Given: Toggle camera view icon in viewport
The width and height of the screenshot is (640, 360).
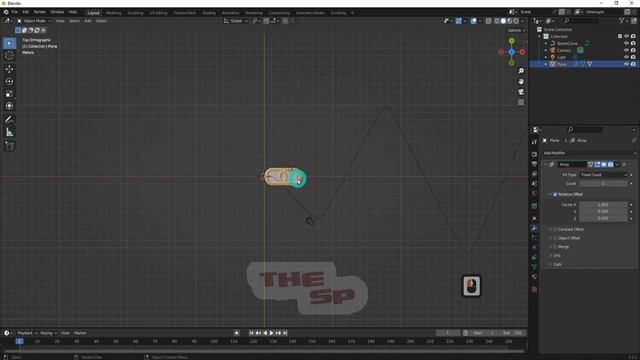Looking at the screenshot, I should coord(521,92).
